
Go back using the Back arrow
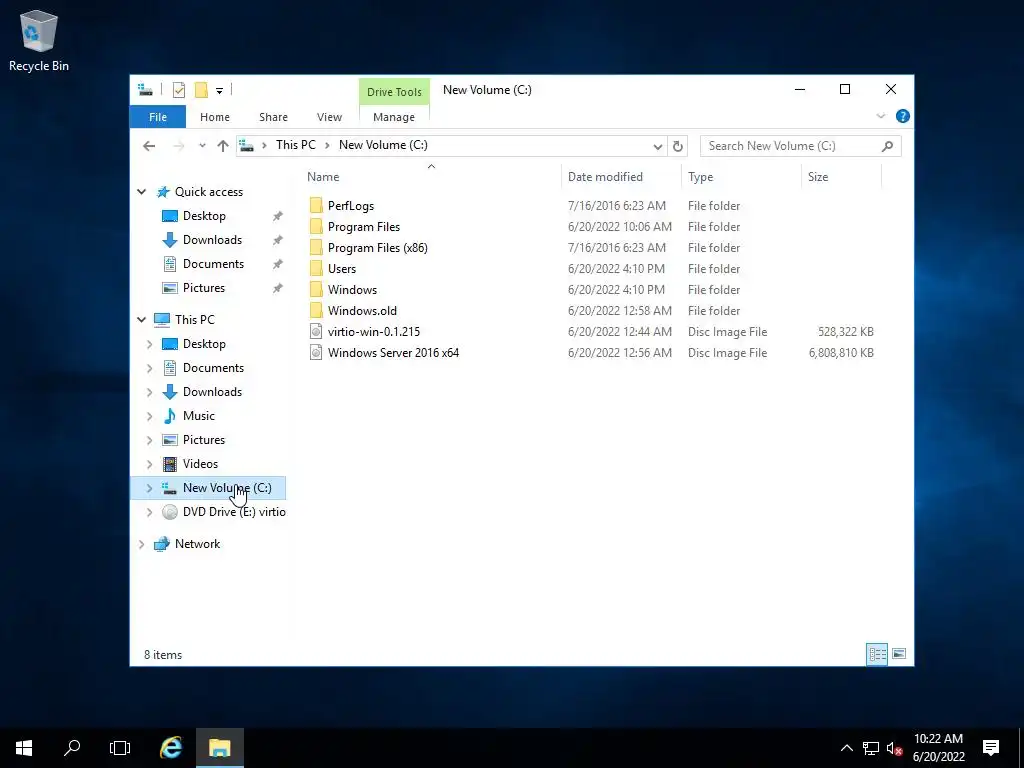pyautogui.click(x=149, y=146)
